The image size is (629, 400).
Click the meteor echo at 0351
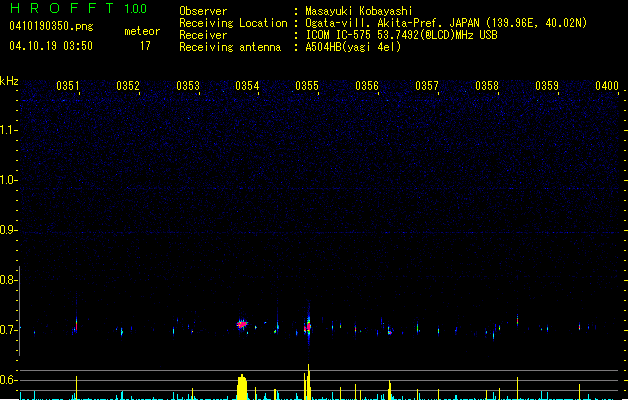click(76, 324)
